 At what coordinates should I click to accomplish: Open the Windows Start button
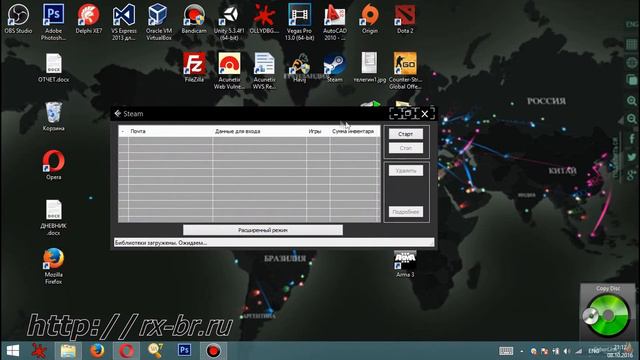click(13, 351)
